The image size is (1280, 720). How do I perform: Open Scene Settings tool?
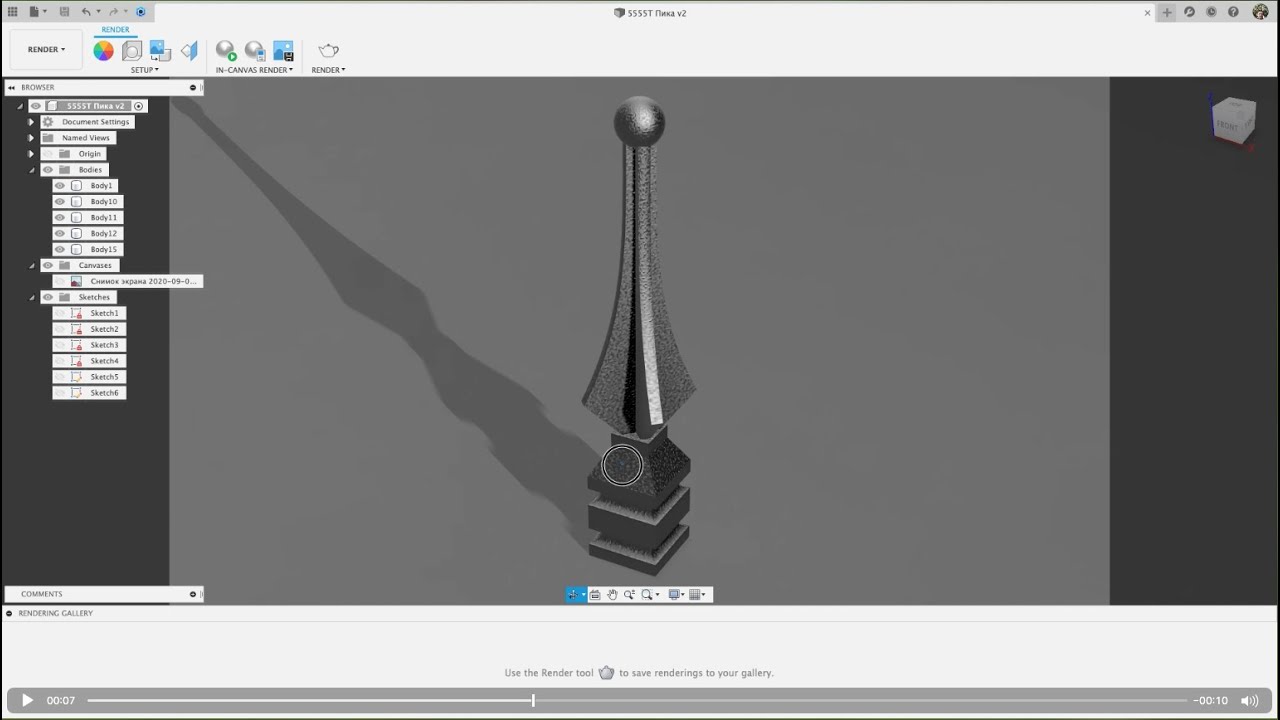pyautogui.click(x=132, y=51)
